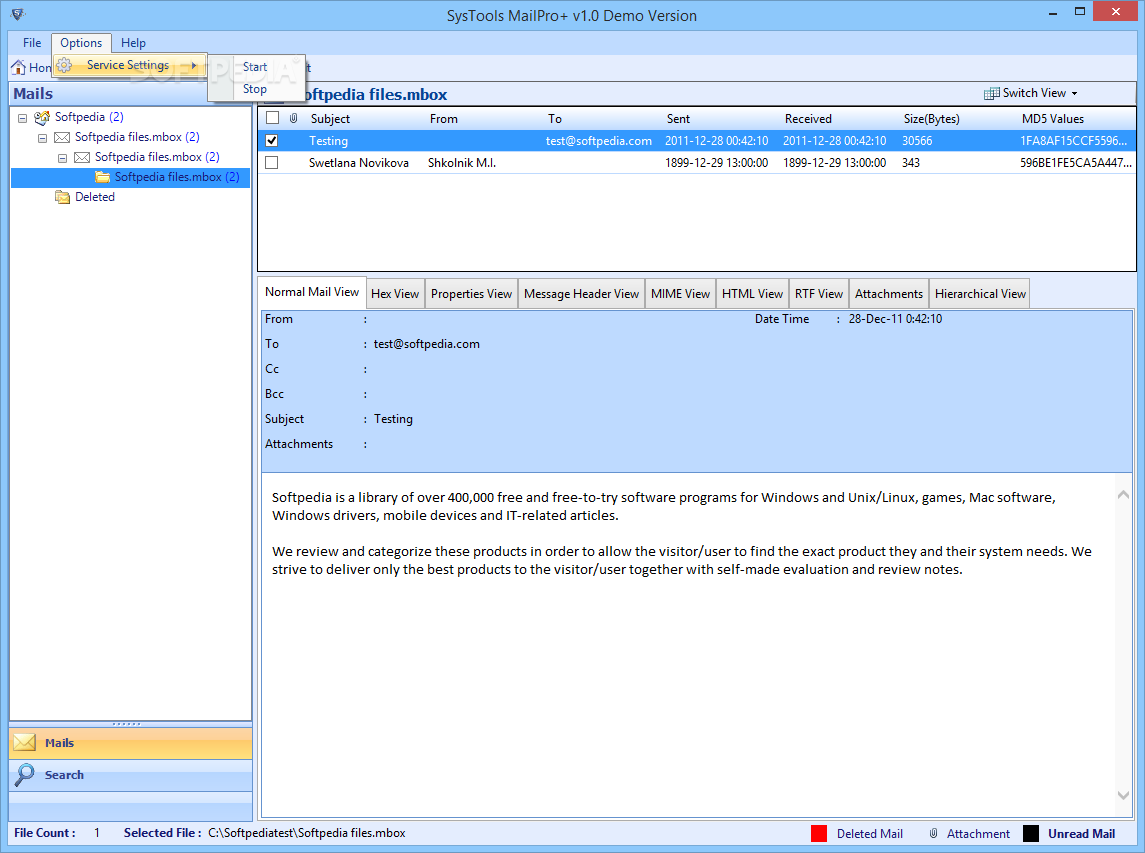Click the red Deleted Mail color swatch

(819, 833)
